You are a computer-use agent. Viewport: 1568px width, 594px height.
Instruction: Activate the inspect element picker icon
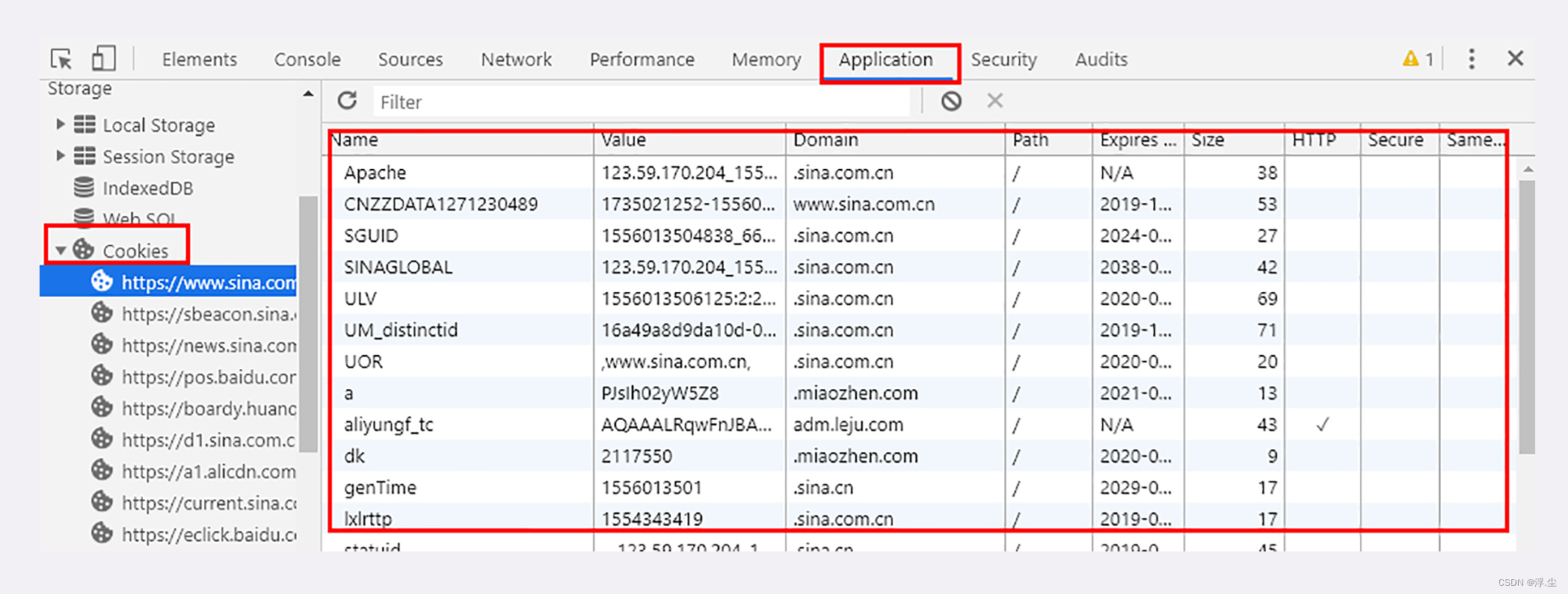[x=61, y=59]
